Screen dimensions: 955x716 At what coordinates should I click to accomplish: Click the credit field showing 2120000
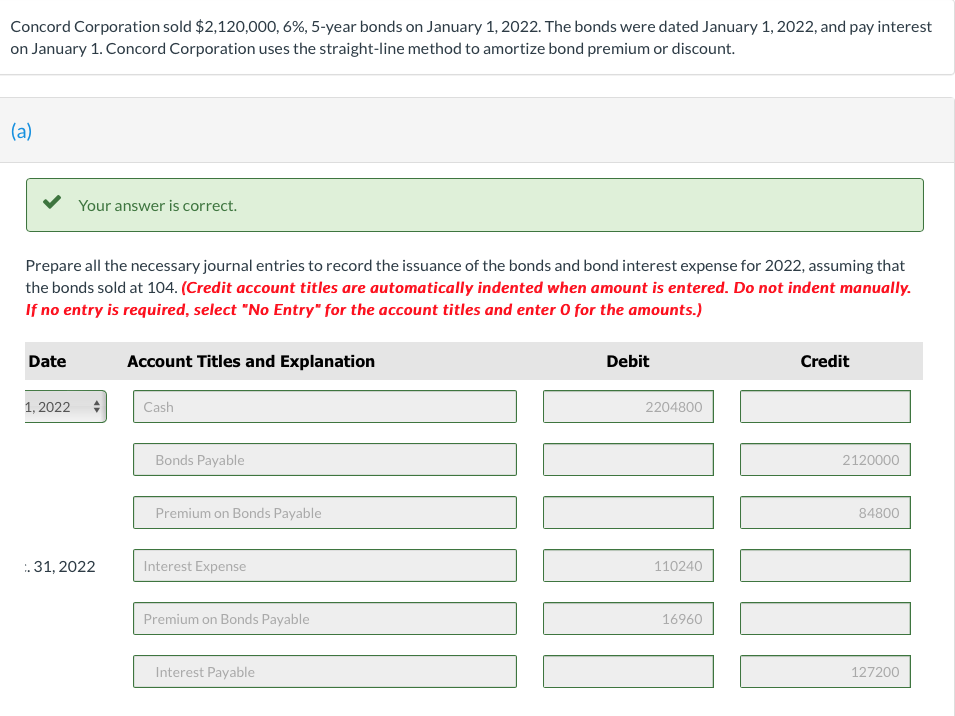825,460
